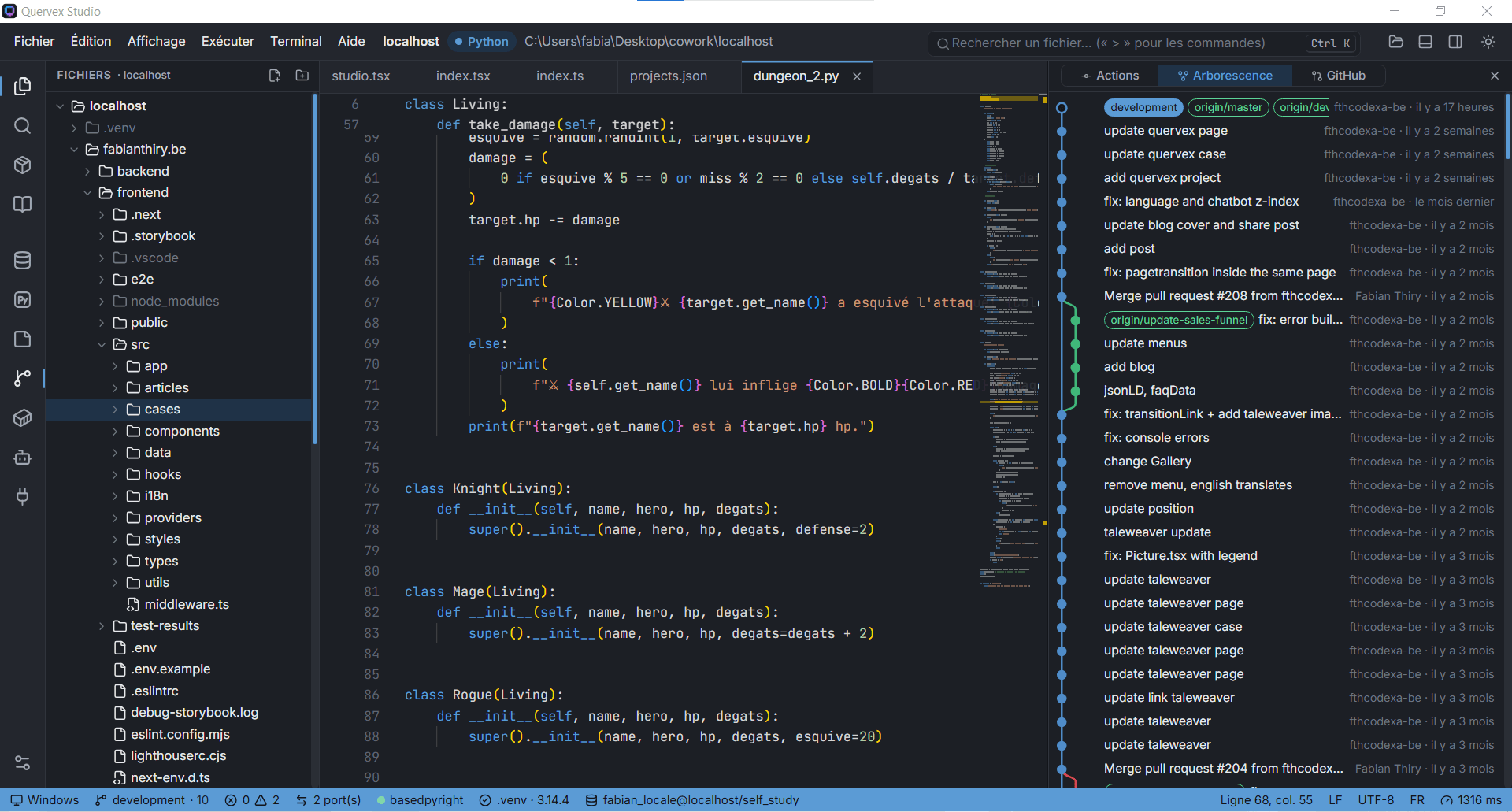Image resolution: width=1512 pixels, height=812 pixels.
Task: Switch to the projects.json tab
Action: click(668, 76)
